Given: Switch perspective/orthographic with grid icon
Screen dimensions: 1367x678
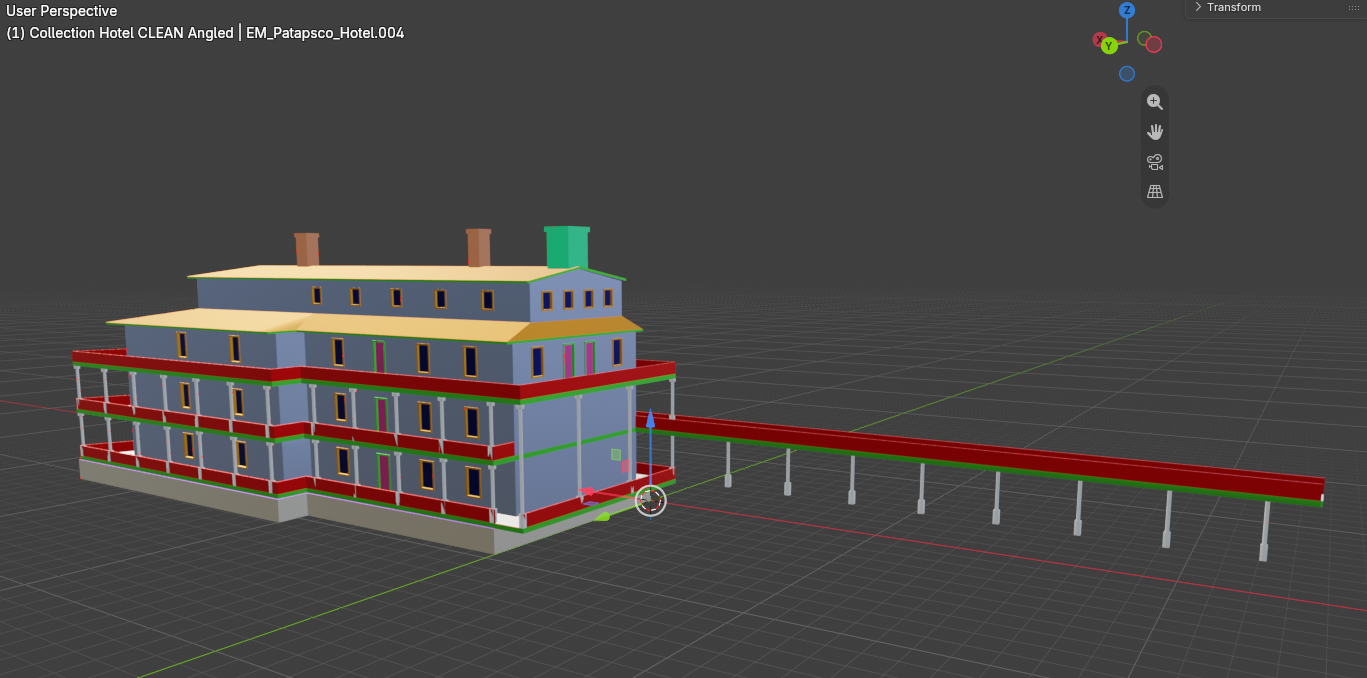Looking at the screenshot, I should point(1155,192).
